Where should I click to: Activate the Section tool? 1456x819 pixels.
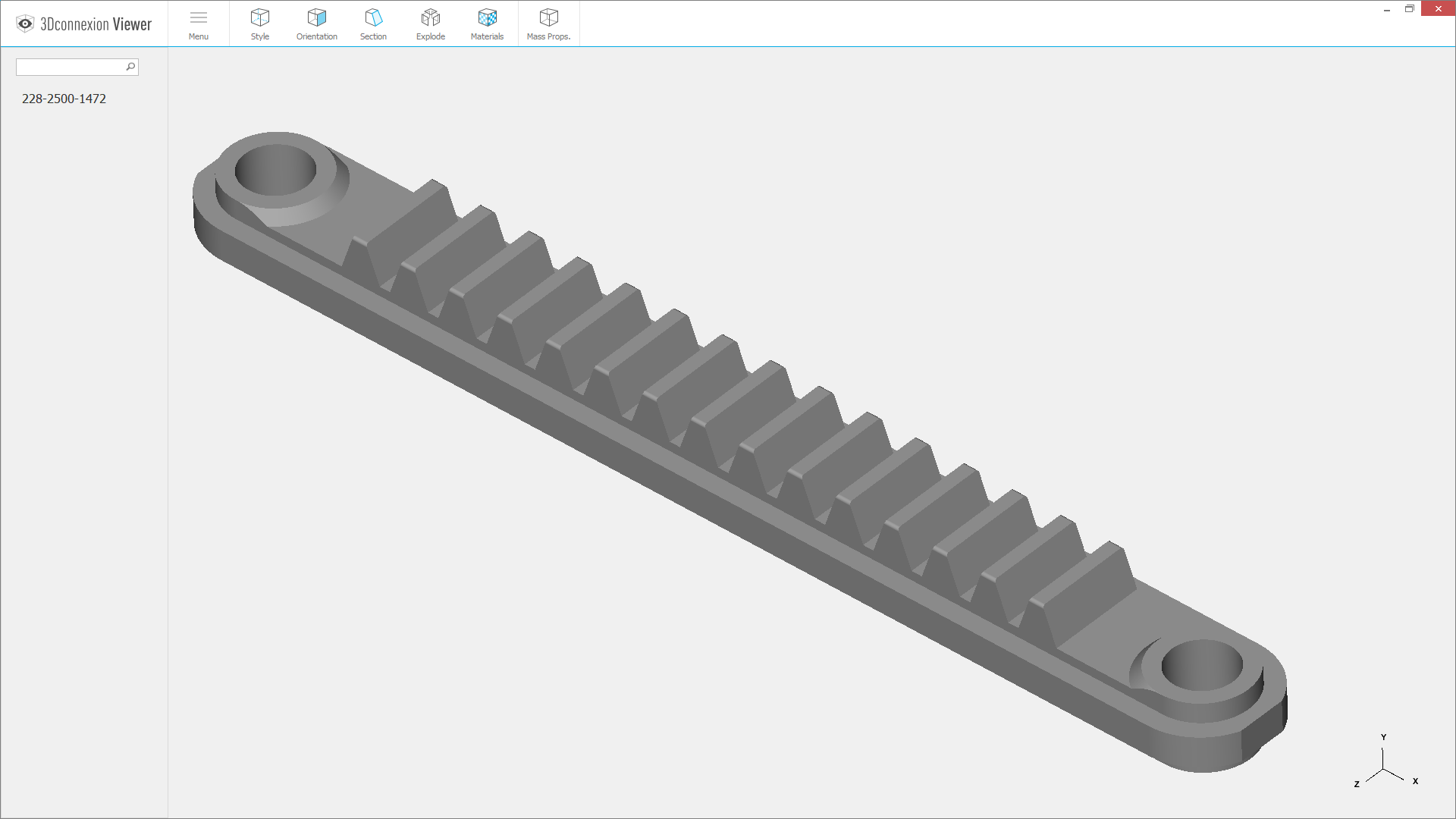[373, 24]
